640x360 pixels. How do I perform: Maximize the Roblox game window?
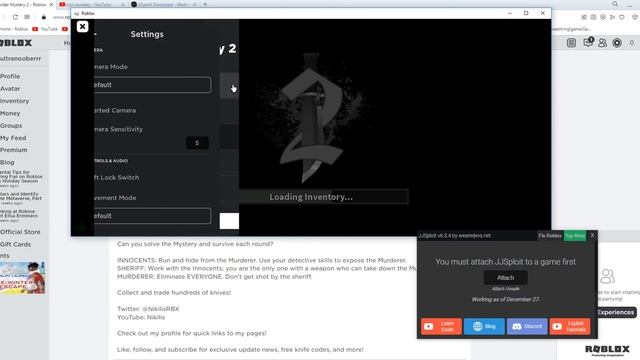pos(526,13)
